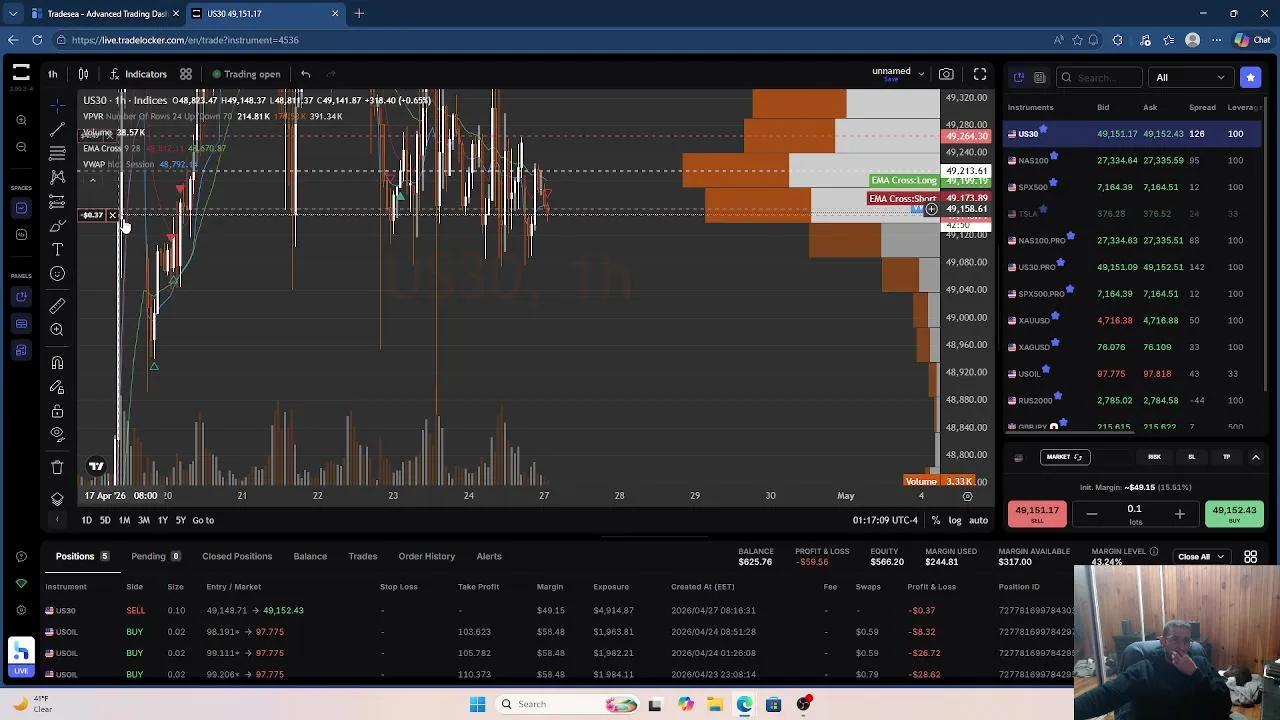Open the Order History tab

pos(427,556)
